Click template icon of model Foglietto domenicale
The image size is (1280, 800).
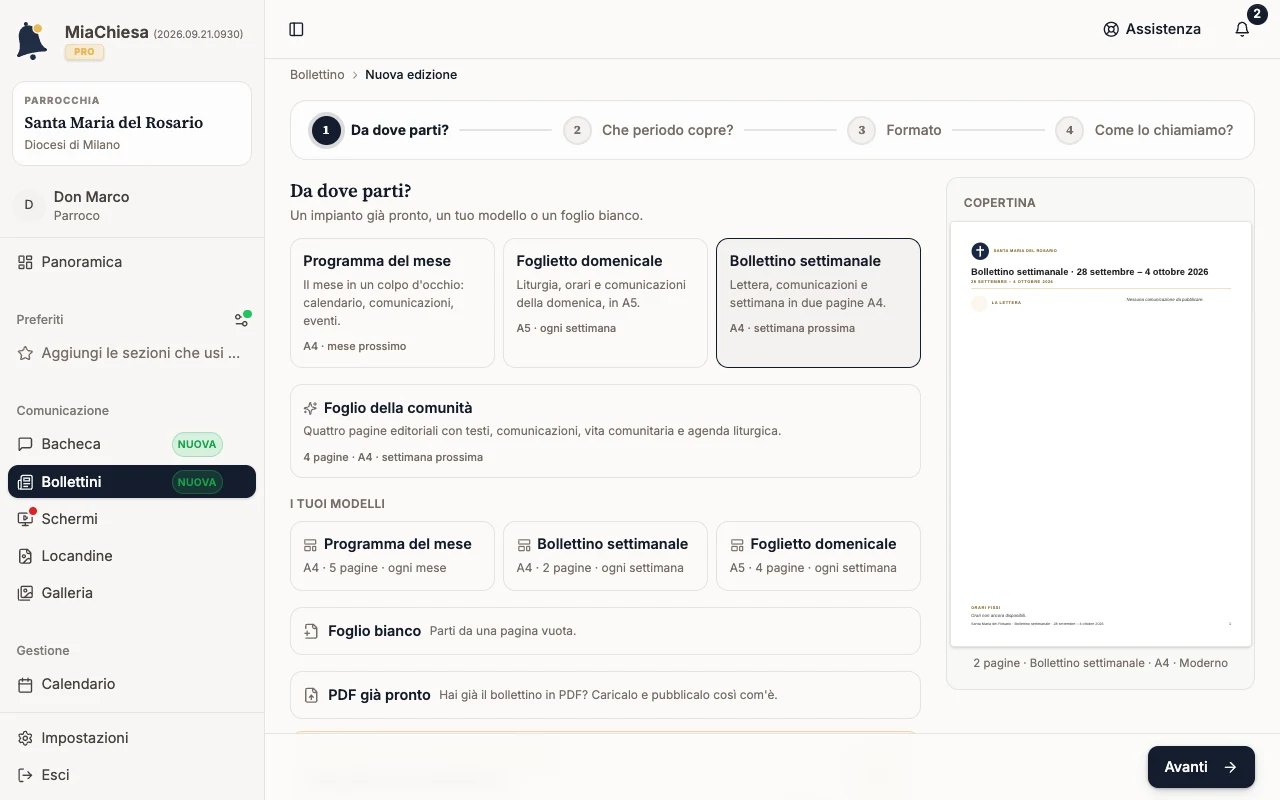point(737,545)
